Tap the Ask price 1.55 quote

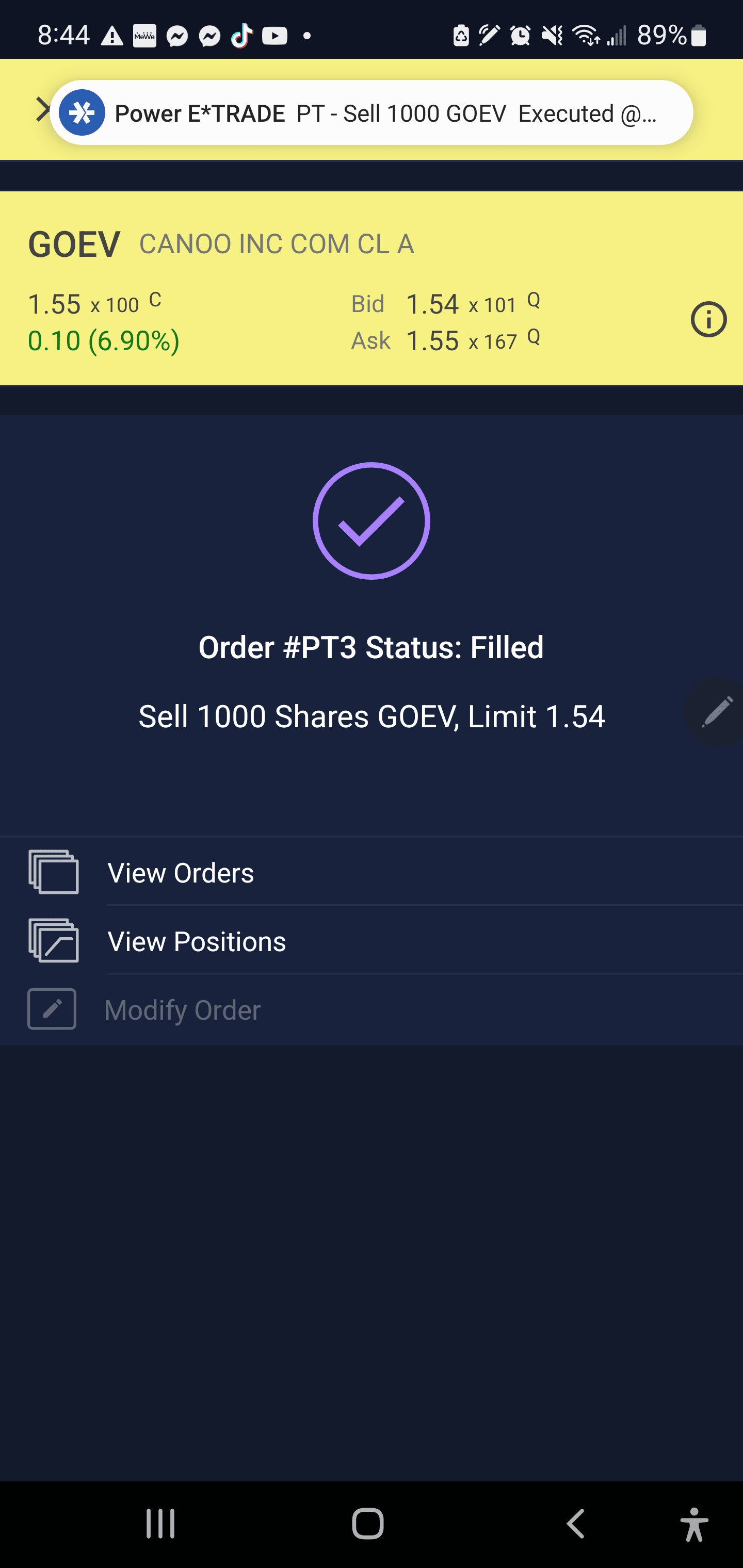(432, 341)
